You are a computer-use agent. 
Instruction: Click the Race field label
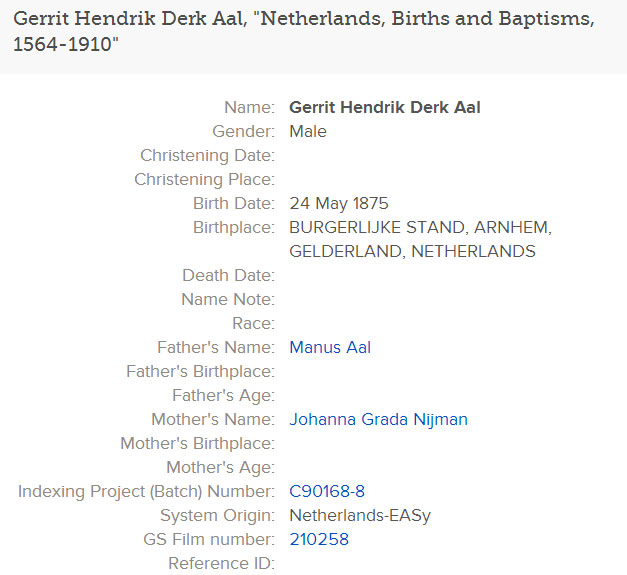[x=253, y=324]
